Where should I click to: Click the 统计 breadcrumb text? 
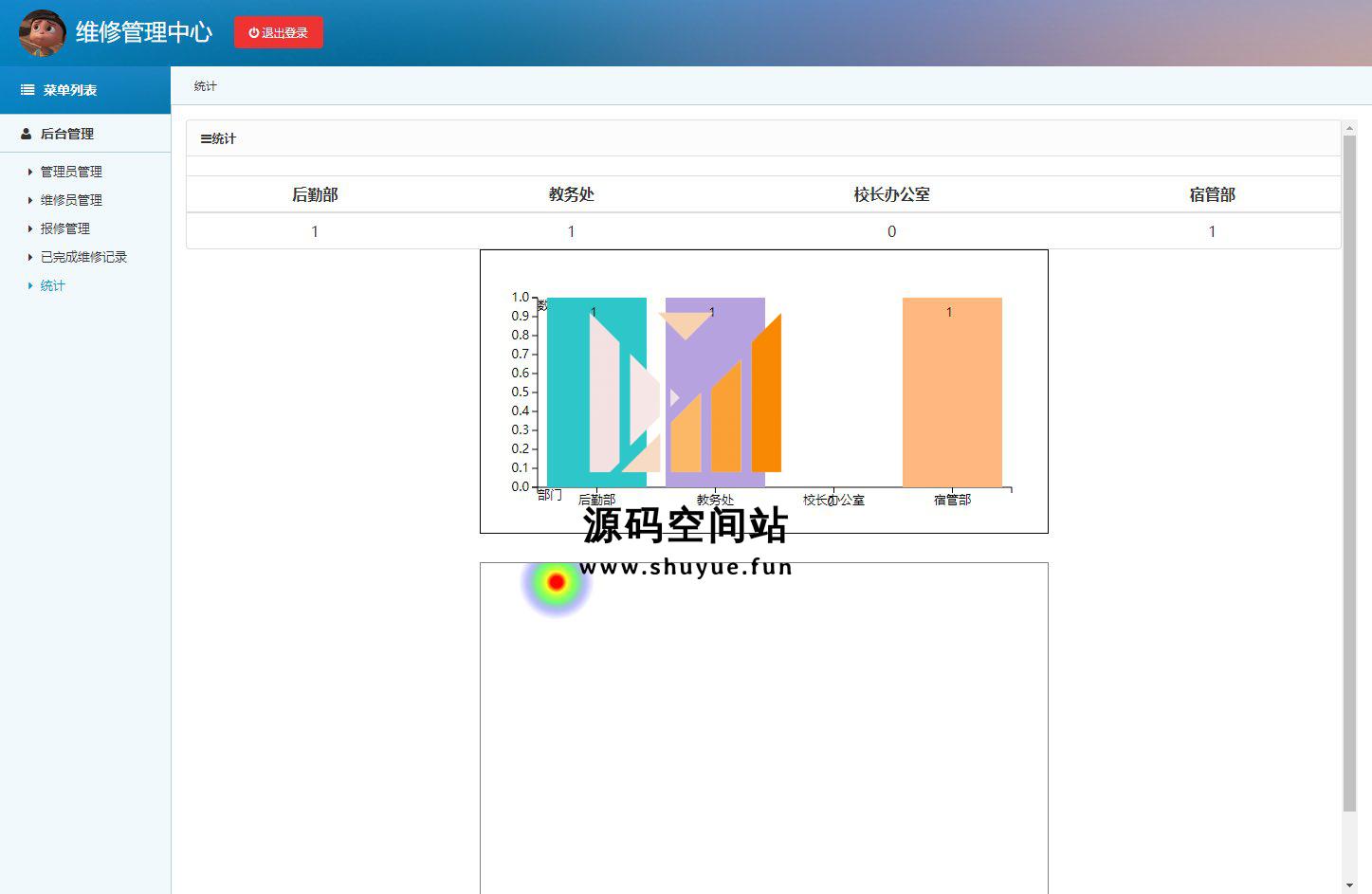click(x=205, y=86)
